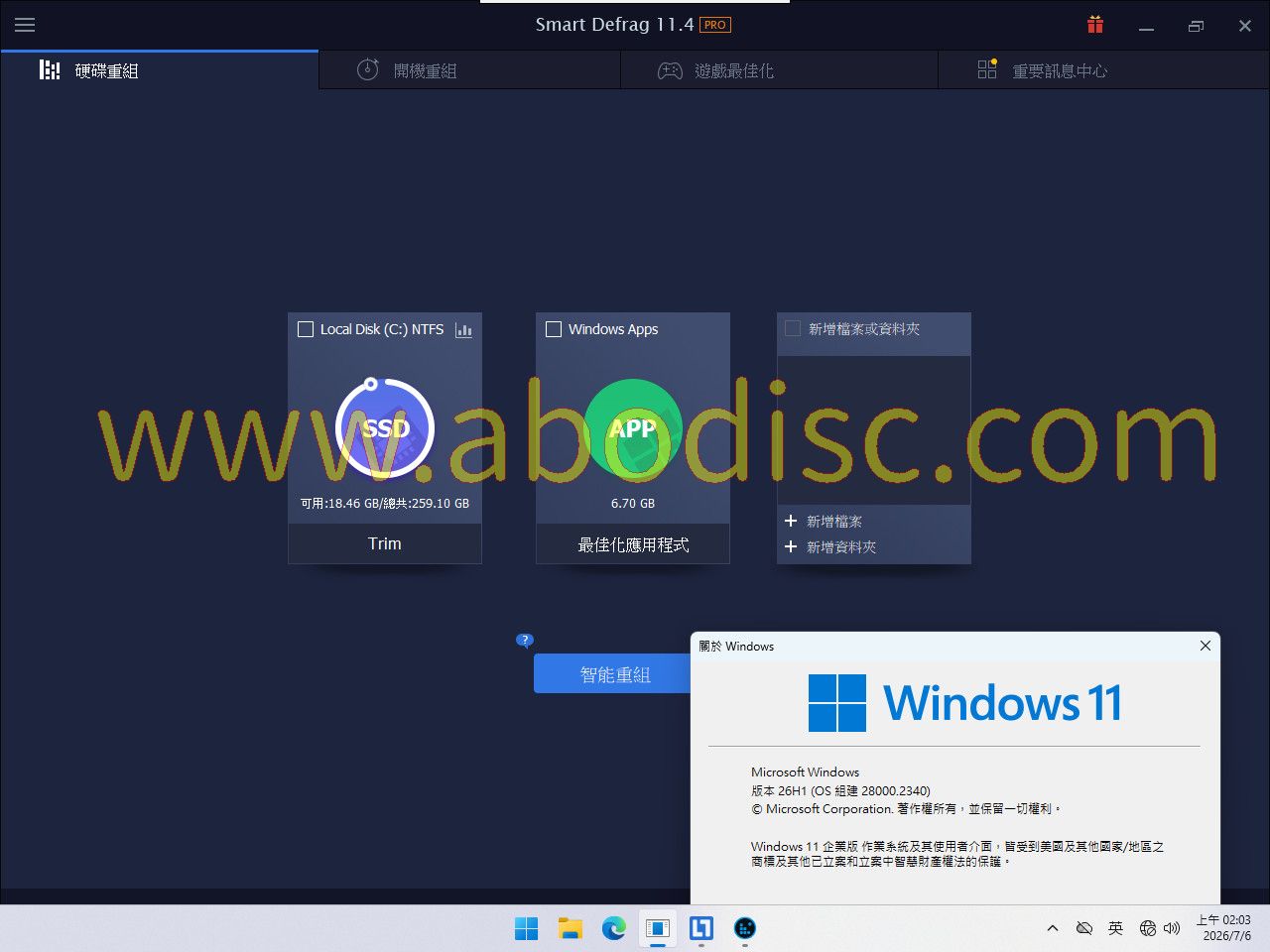
Task: Click the Windows 11 logo in the about dialog
Action: (x=964, y=703)
